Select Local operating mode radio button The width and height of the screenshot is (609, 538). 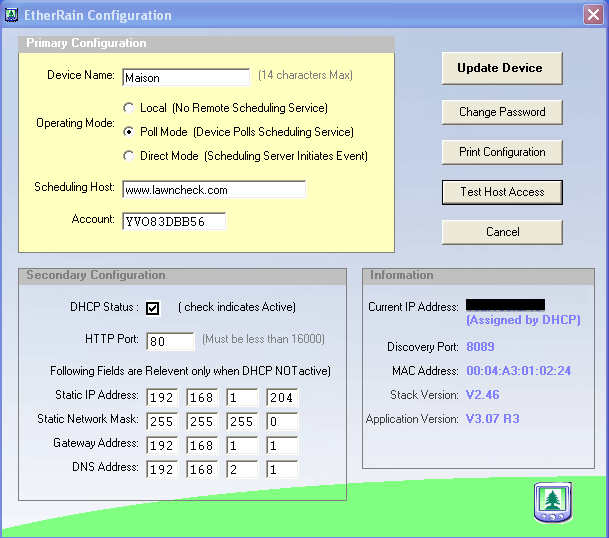tap(129, 108)
